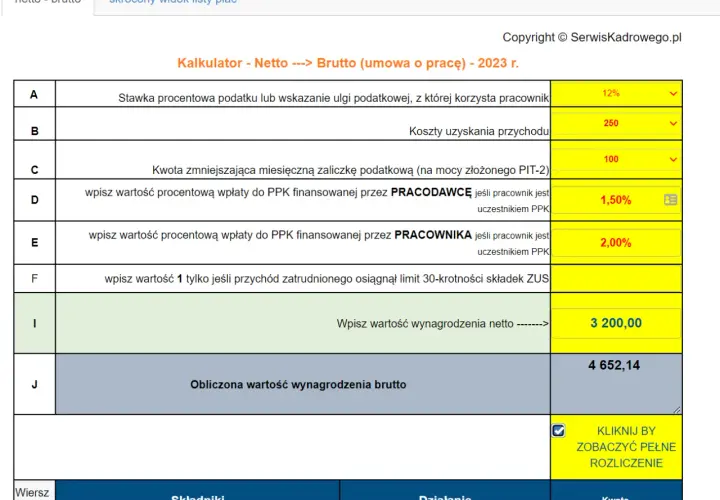Open the 100 kwota zmniejszająca dropdown
This screenshot has width=720, height=500.
pos(616,159)
